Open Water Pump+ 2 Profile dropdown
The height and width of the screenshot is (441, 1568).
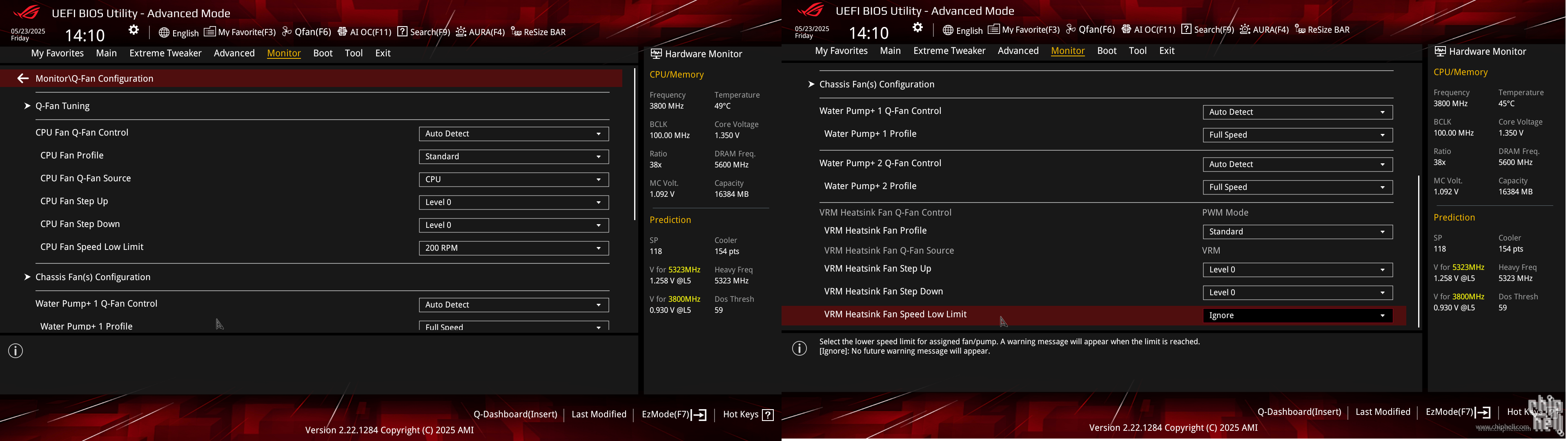pos(1298,187)
